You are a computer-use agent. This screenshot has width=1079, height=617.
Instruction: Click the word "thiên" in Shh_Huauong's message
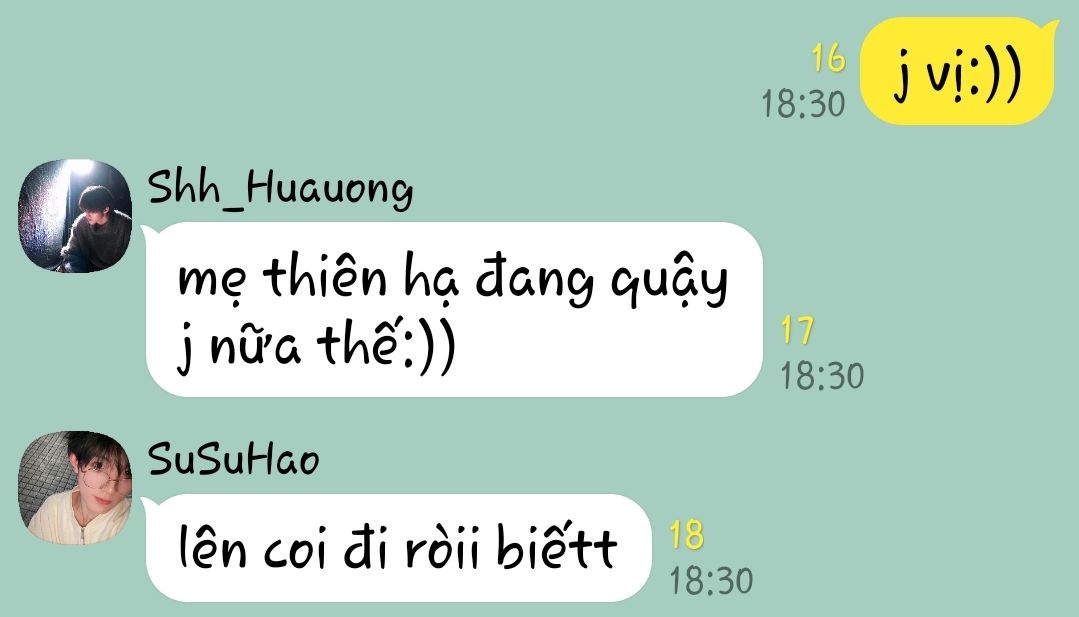pyautogui.click(x=325, y=277)
